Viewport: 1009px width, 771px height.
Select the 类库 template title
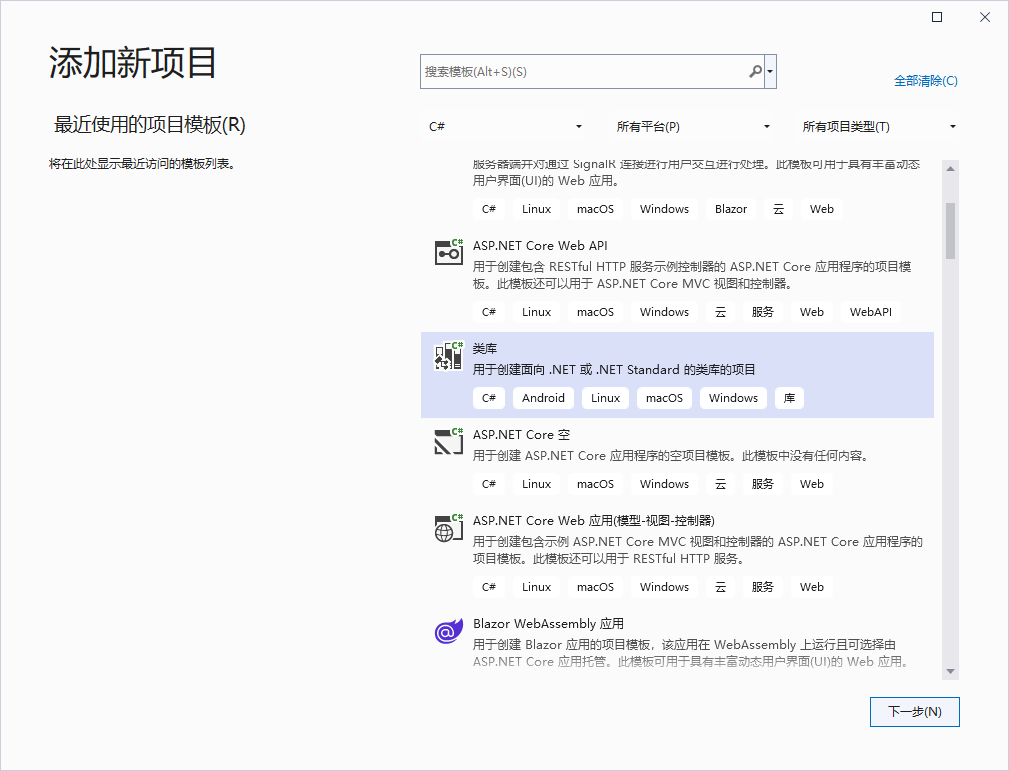click(x=485, y=348)
